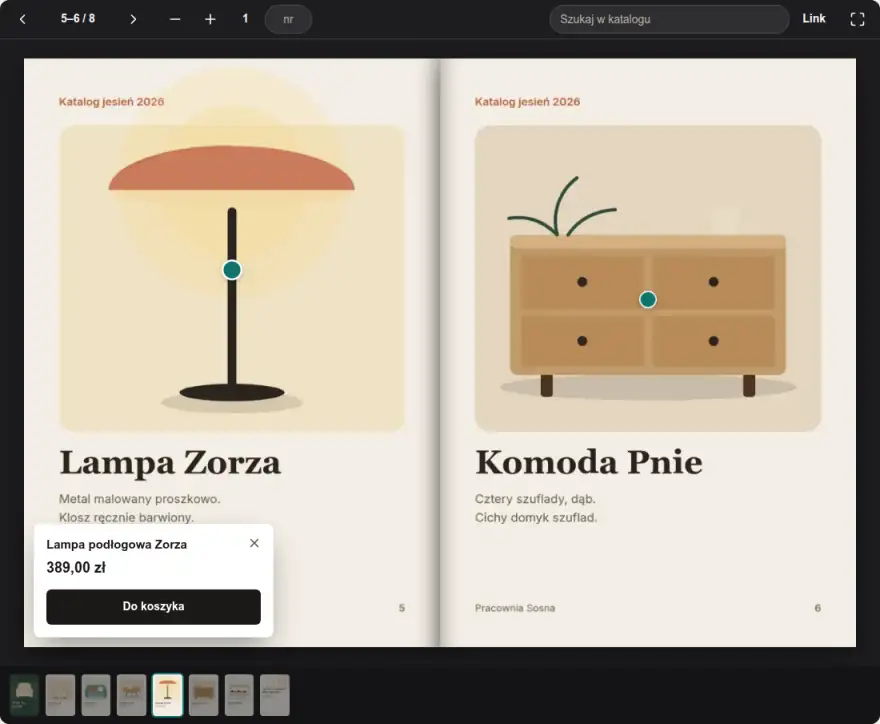The height and width of the screenshot is (724, 880).
Task: Open the second page thumbnail
Action: tap(60, 695)
